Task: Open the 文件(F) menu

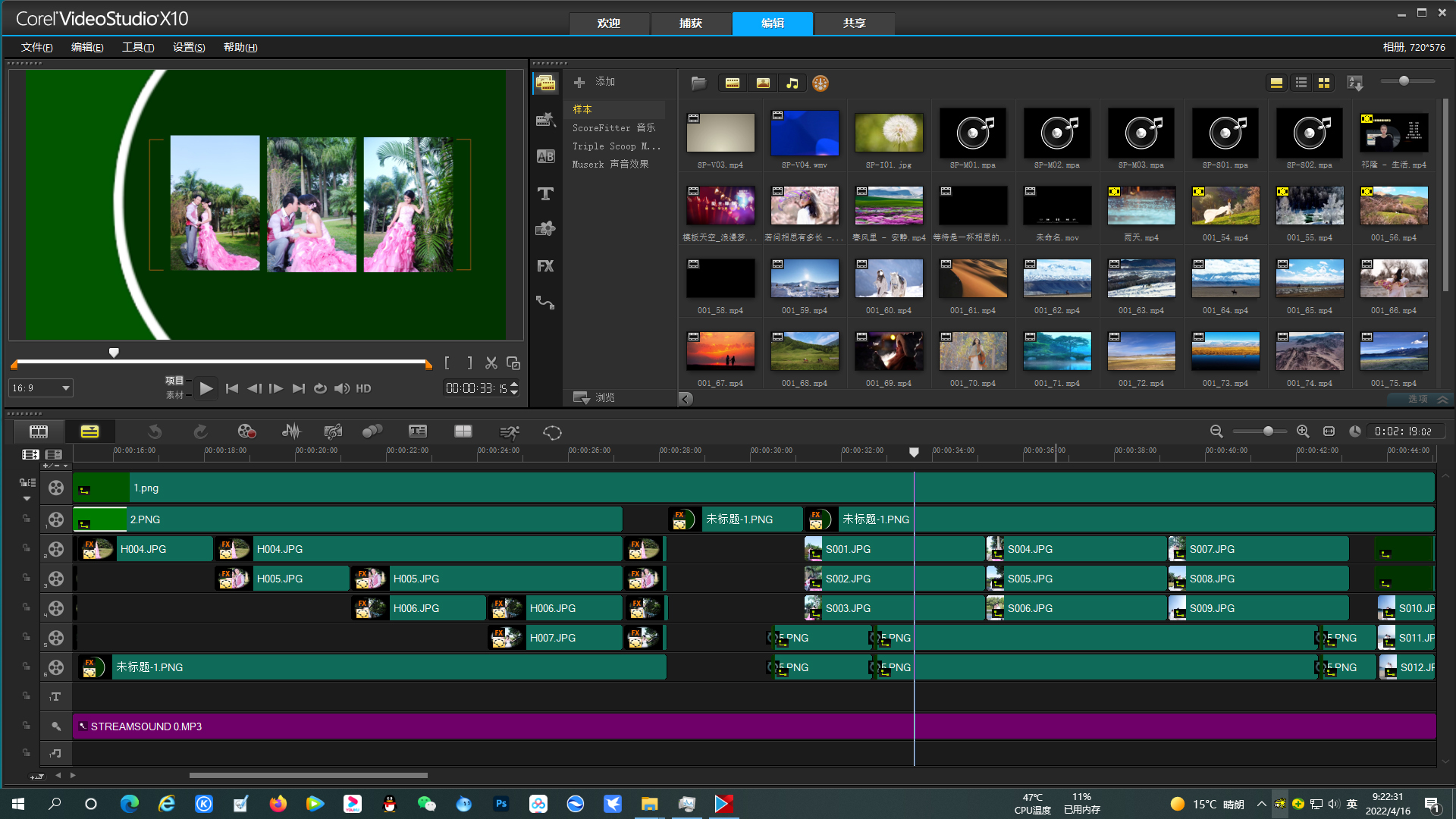Action: (x=36, y=47)
